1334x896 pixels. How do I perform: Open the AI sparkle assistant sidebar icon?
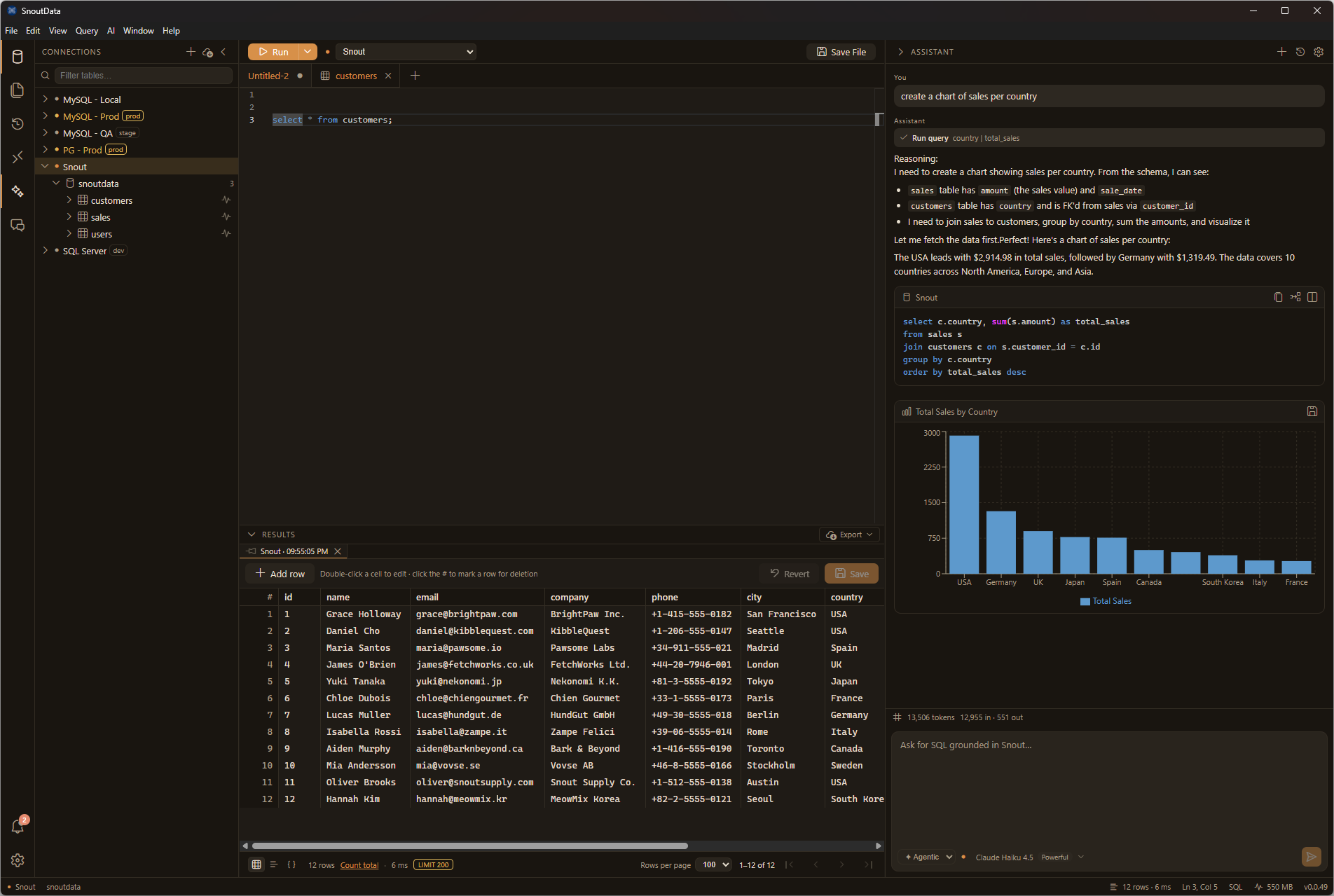(x=18, y=191)
